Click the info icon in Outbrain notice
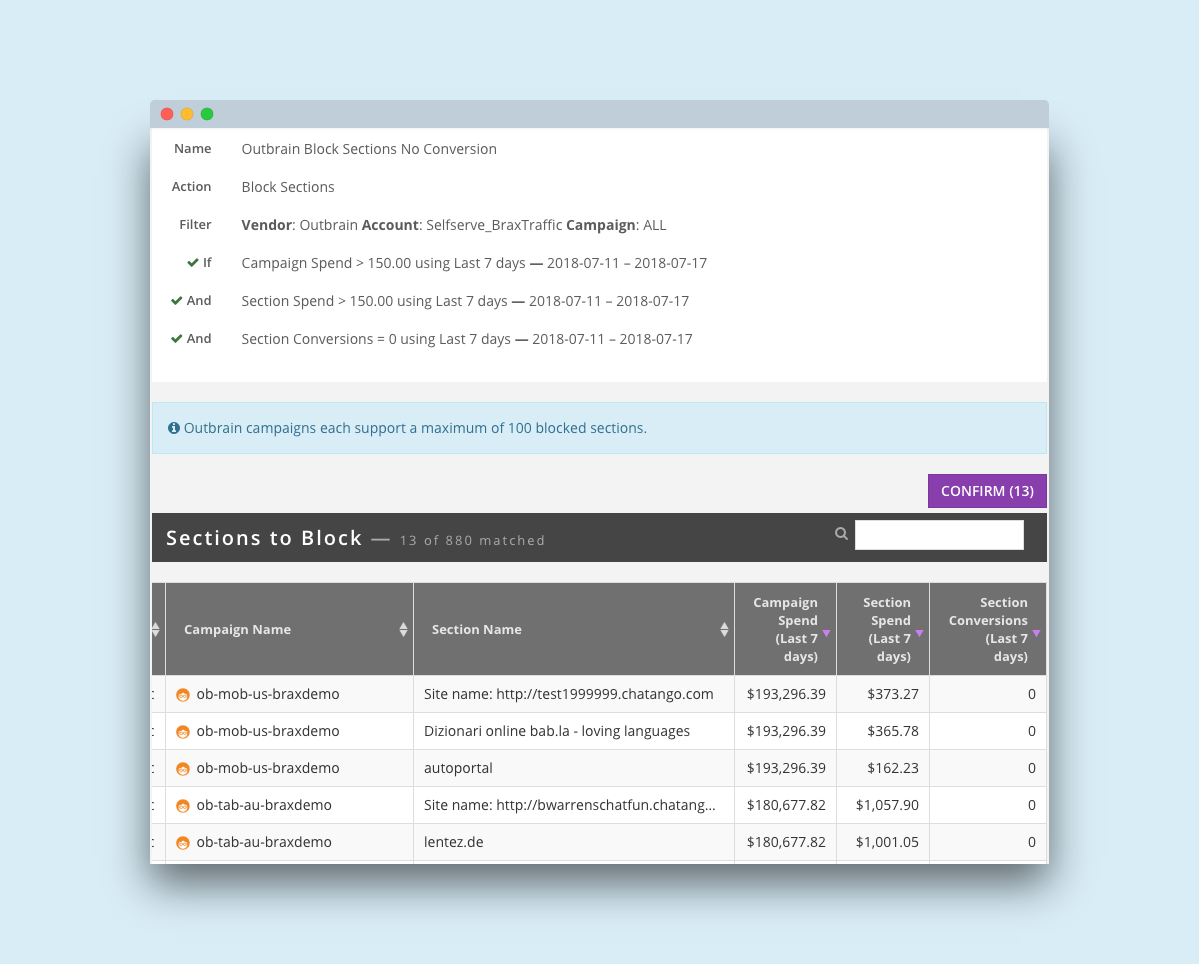Image resolution: width=1199 pixels, height=964 pixels. [x=174, y=428]
